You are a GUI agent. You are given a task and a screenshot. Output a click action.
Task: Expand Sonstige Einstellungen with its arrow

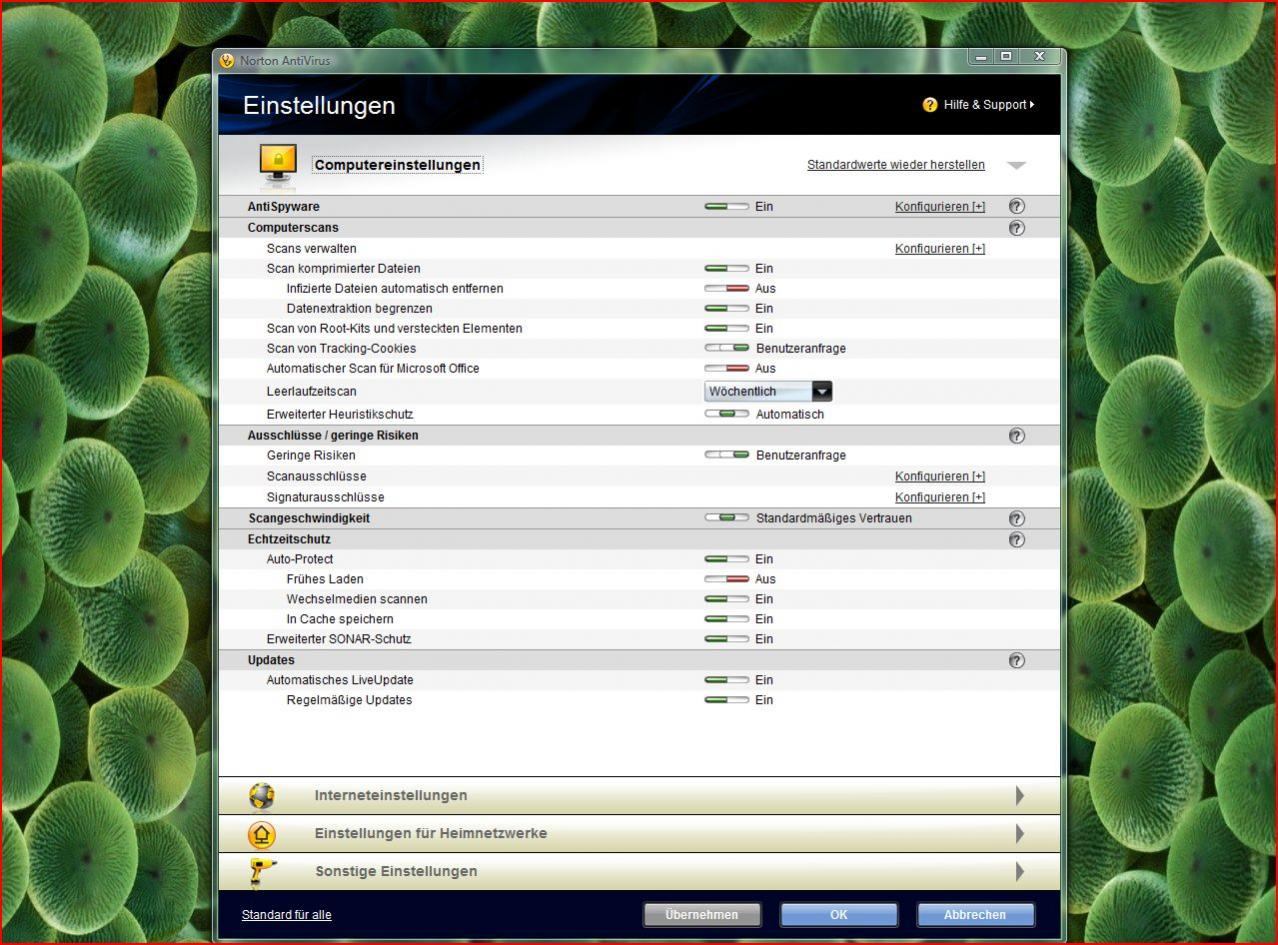click(x=1020, y=871)
